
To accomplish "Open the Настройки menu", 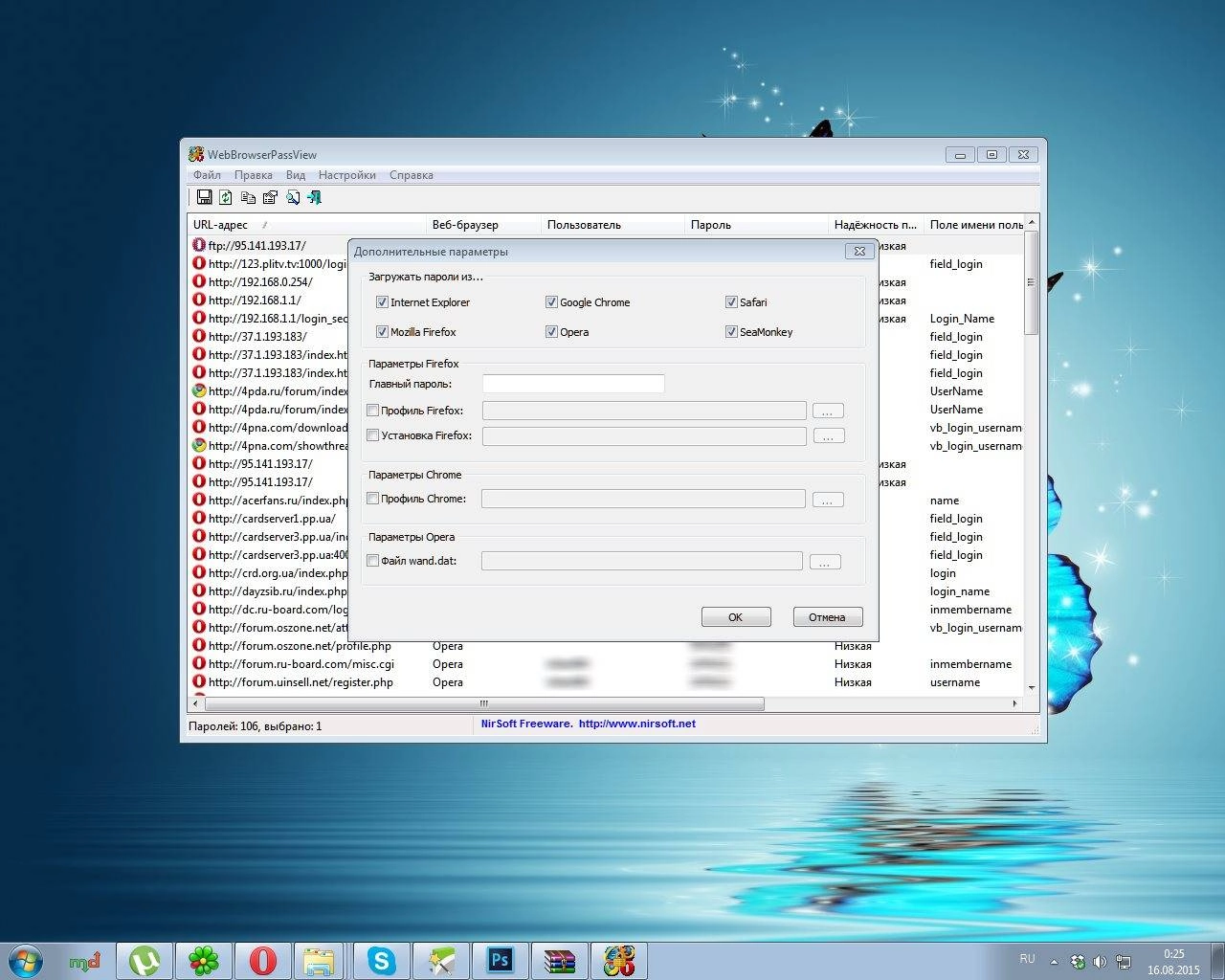I will (x=347, y=175).
